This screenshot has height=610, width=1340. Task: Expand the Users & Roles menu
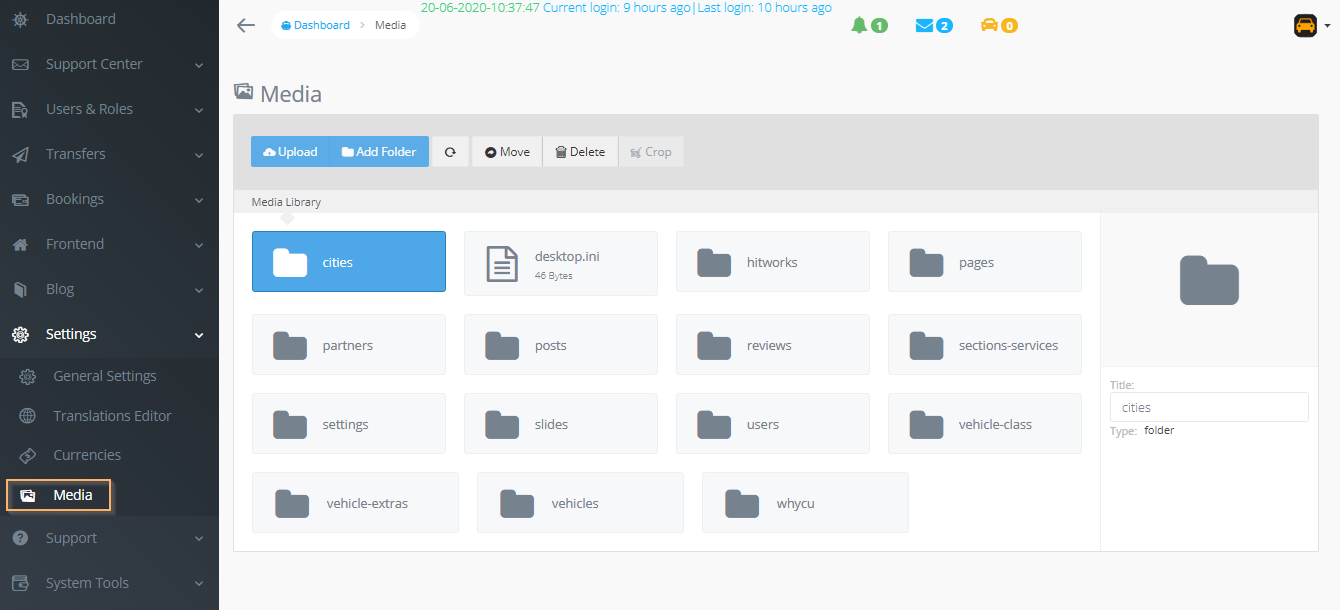[x=109, y=109]
